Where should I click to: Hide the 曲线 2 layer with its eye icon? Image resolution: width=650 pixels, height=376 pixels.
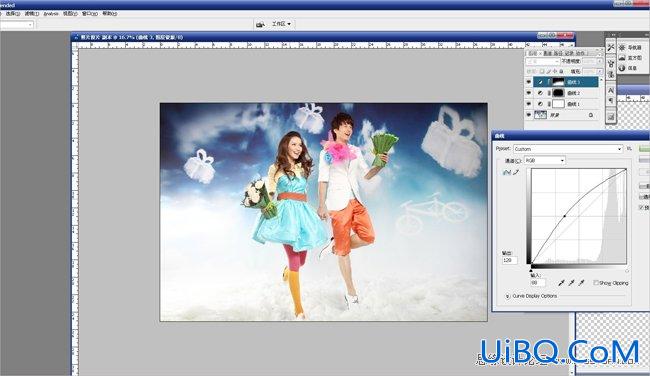(x=529, y=93)
